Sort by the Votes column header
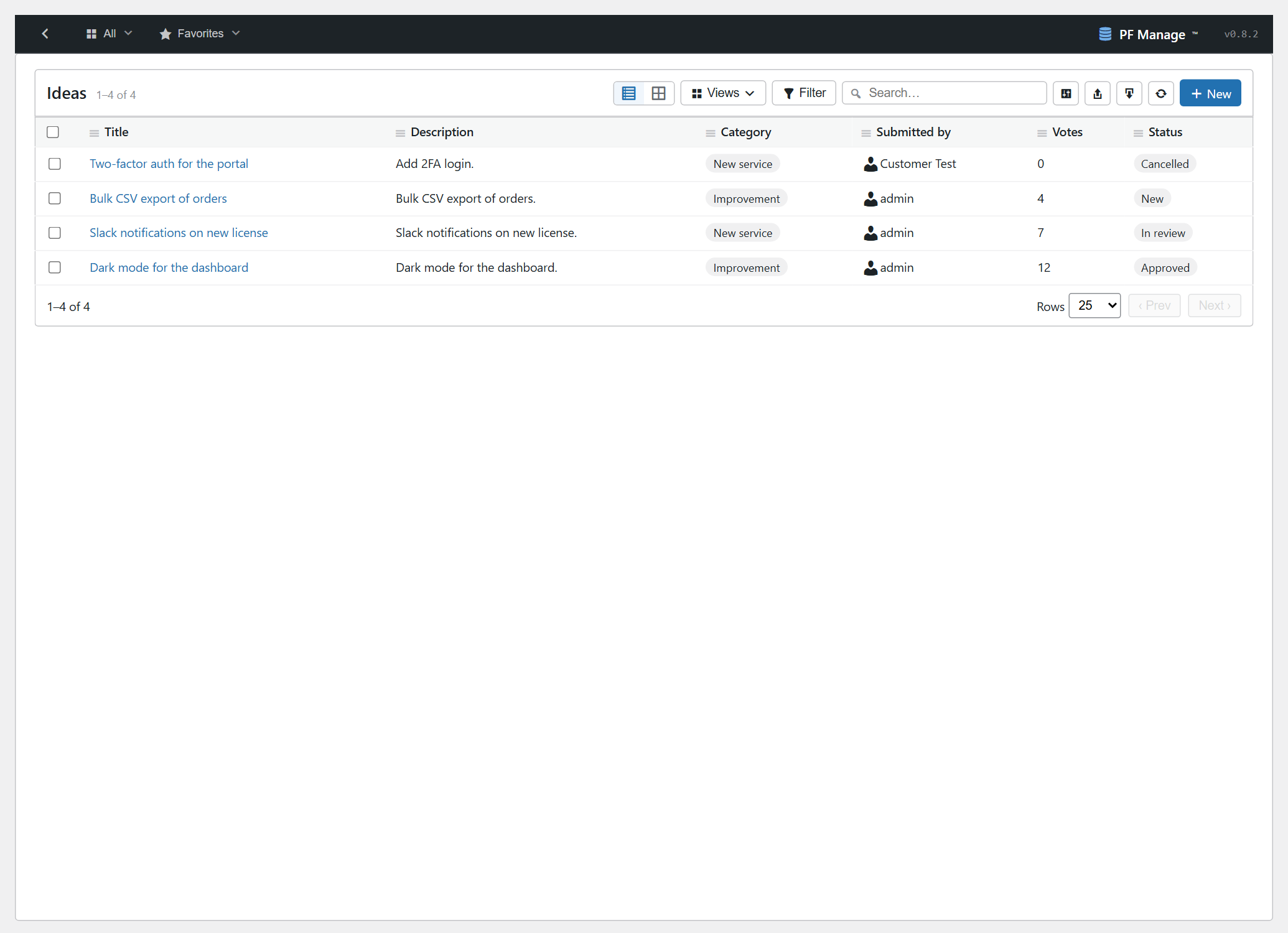 tap(1067, 132)
